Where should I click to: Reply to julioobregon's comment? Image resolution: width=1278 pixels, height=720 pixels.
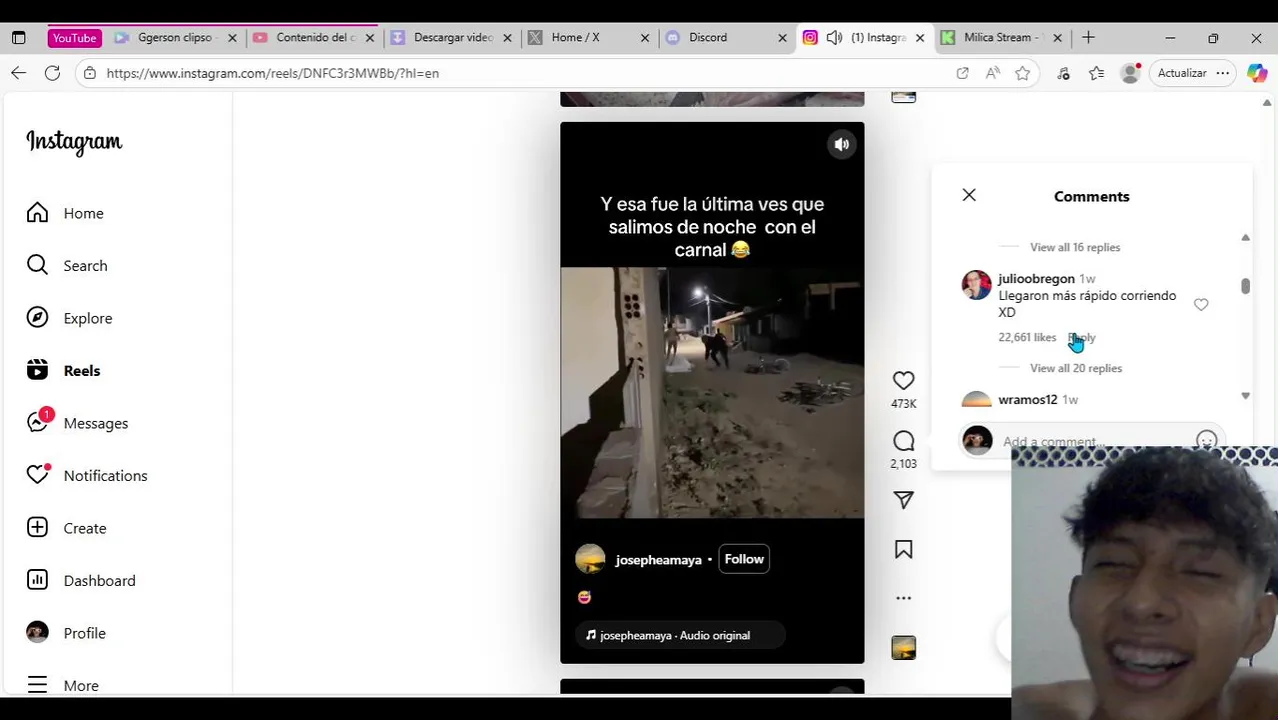(x=1082, y=337)
